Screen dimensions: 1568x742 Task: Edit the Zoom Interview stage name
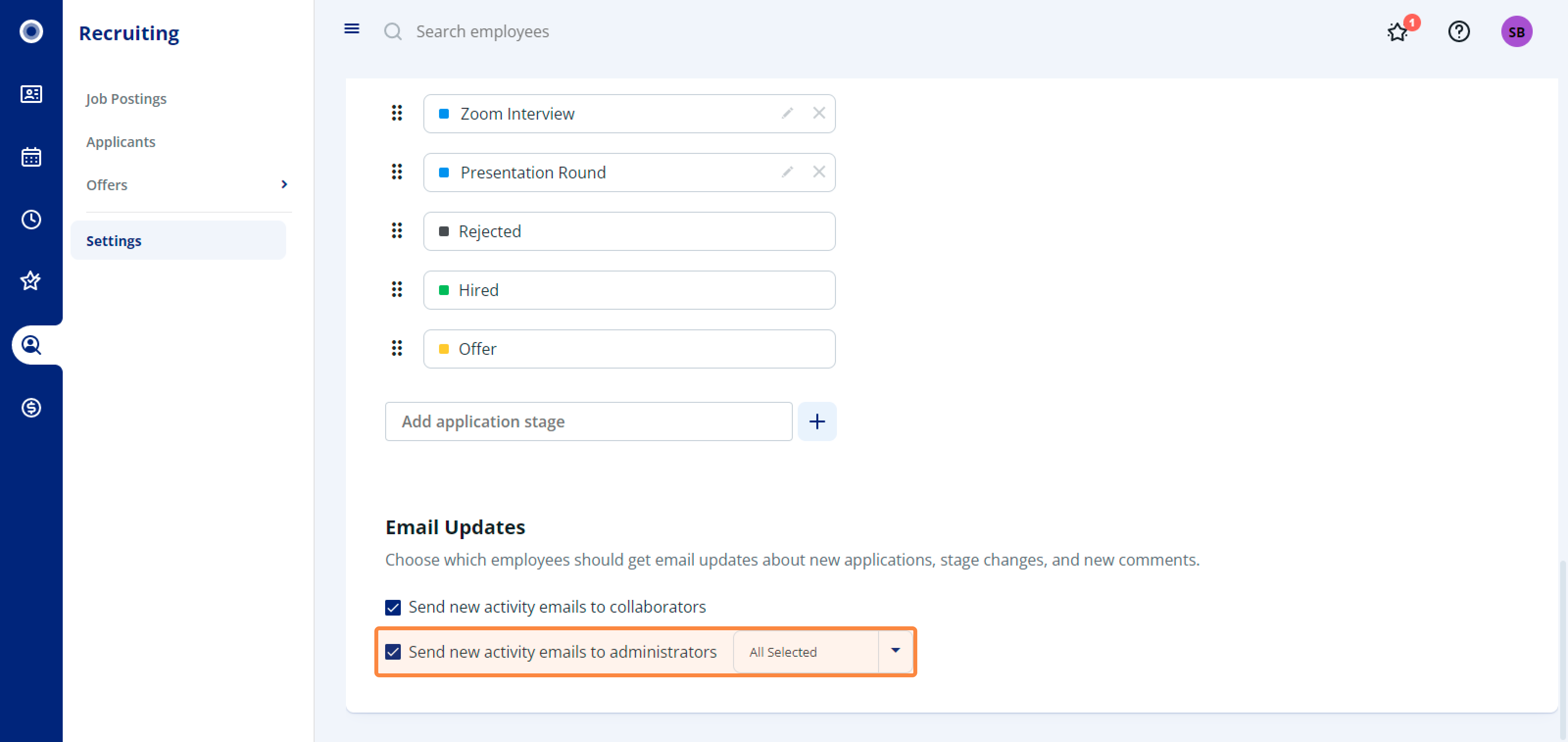[787, 113]
